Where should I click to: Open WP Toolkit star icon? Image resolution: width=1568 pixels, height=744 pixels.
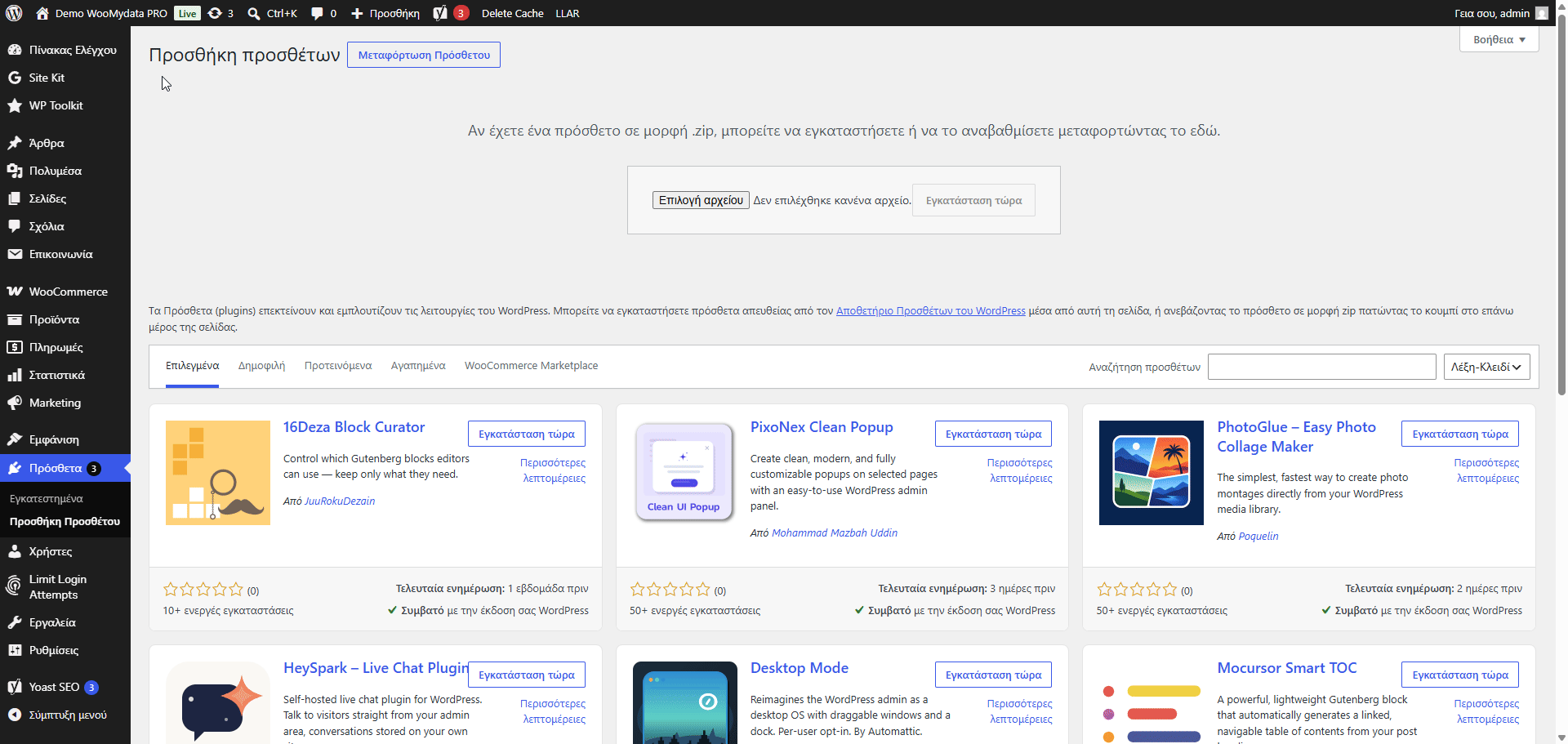tap(14, 105)
